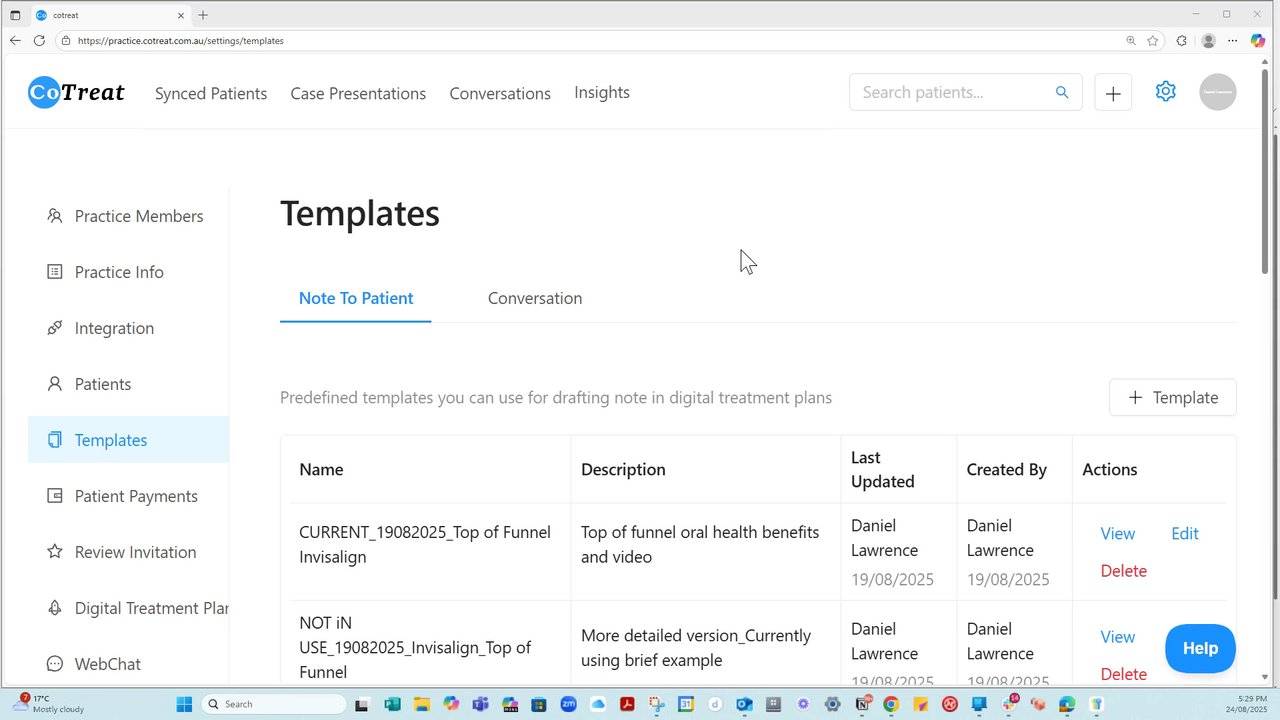Open the Conversations menu

(x=500, y=93)
